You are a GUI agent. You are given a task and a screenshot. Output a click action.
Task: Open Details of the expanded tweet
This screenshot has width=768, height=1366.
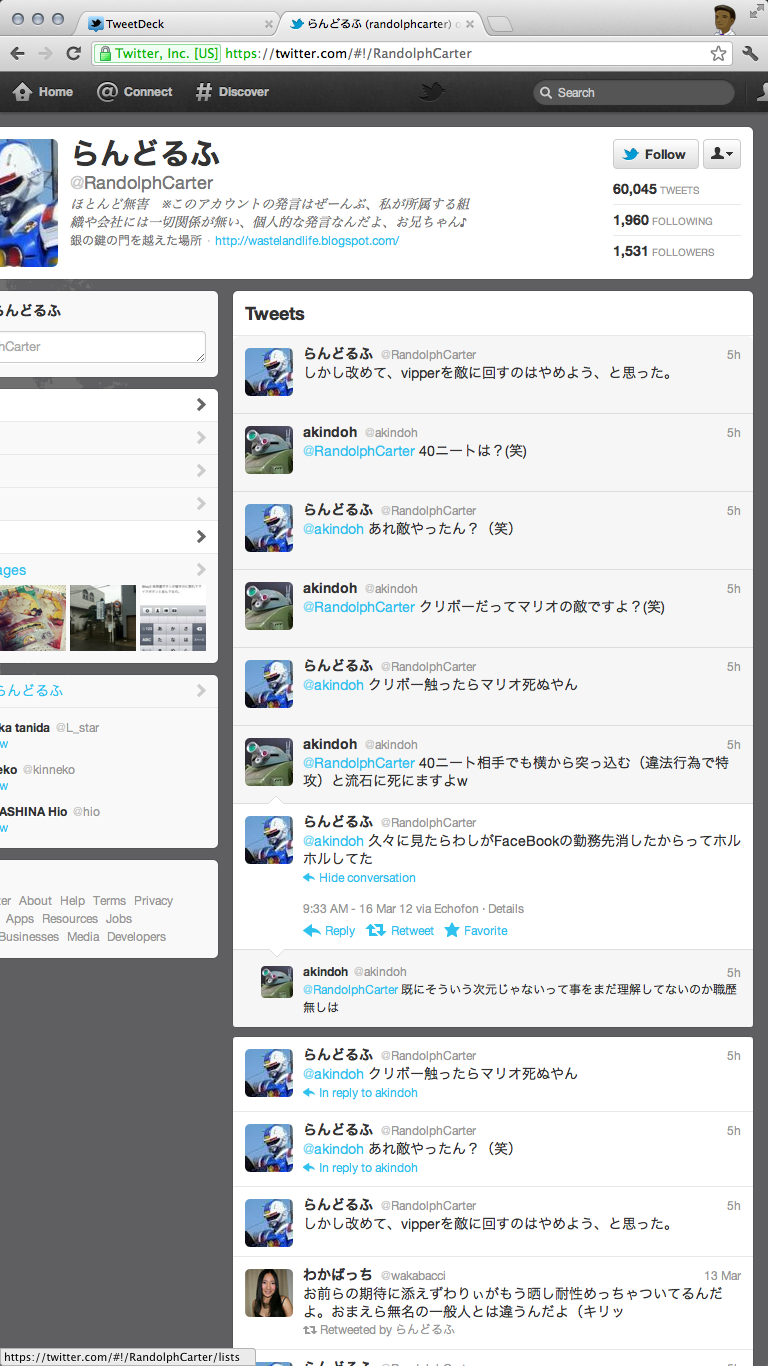pos(506,909)
